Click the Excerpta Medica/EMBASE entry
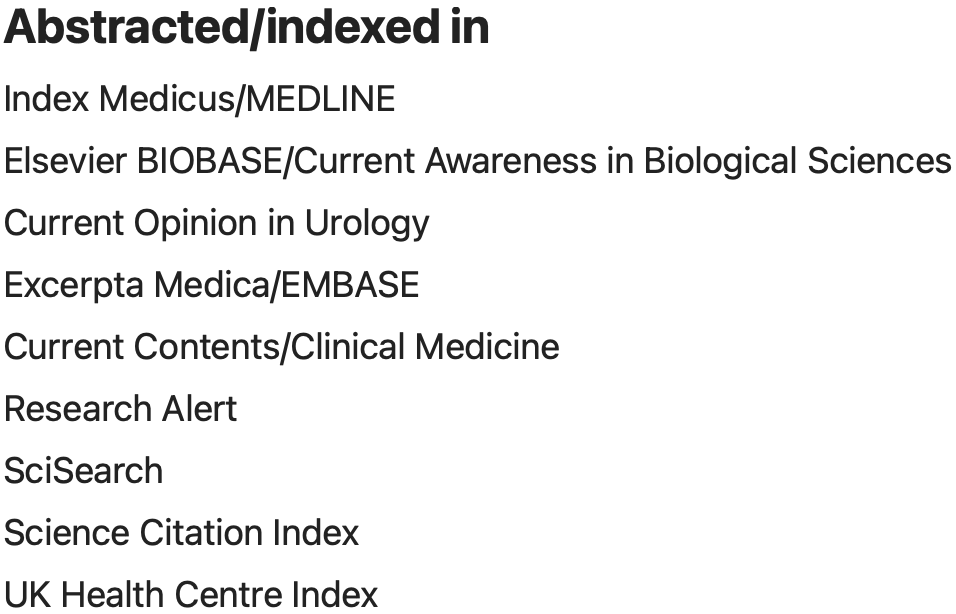The width and height of the screenshot is (956, 614). pyautogui.click(x=212, y=285)
